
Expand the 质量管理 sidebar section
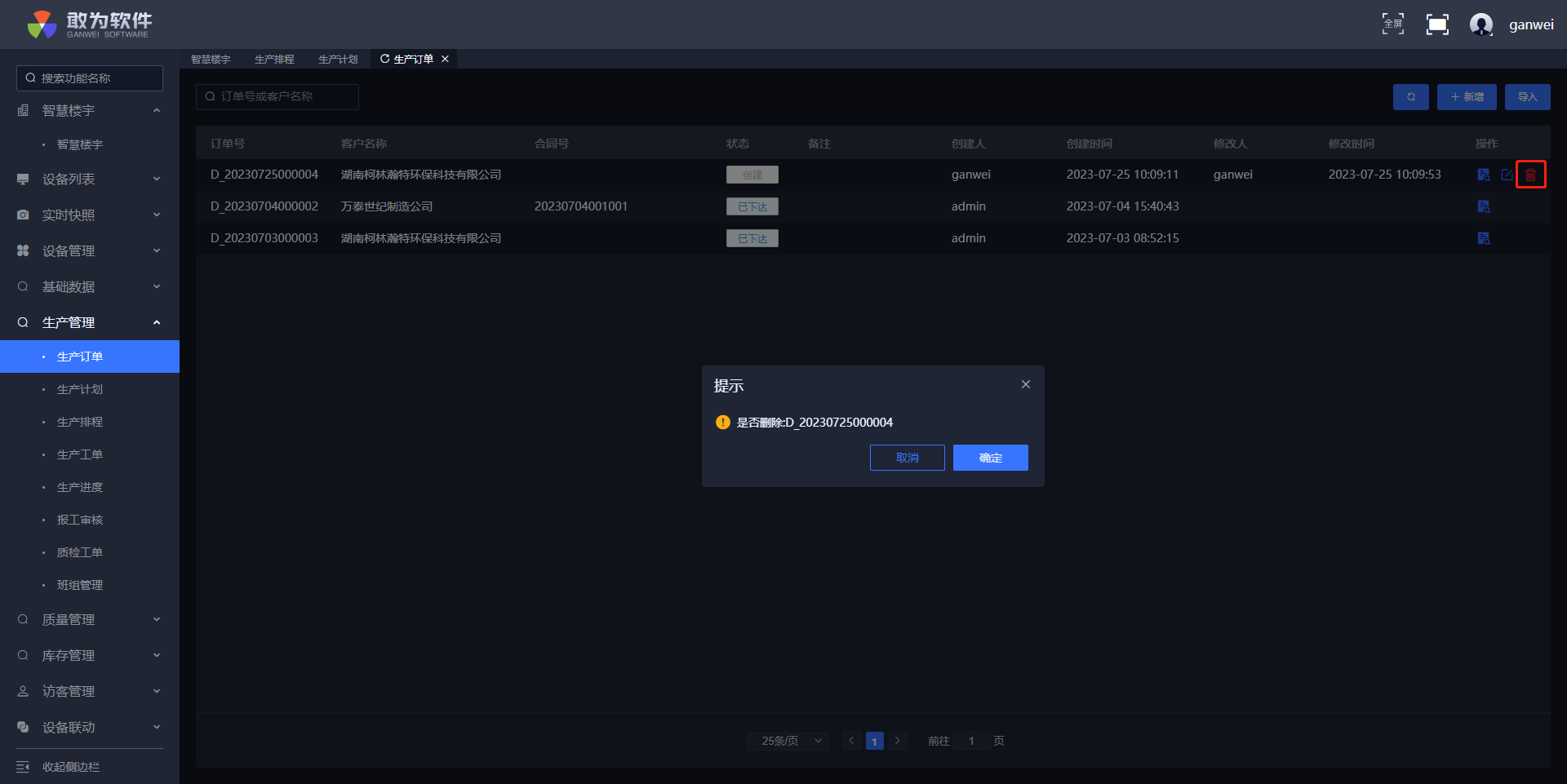(x=90, y=620)
